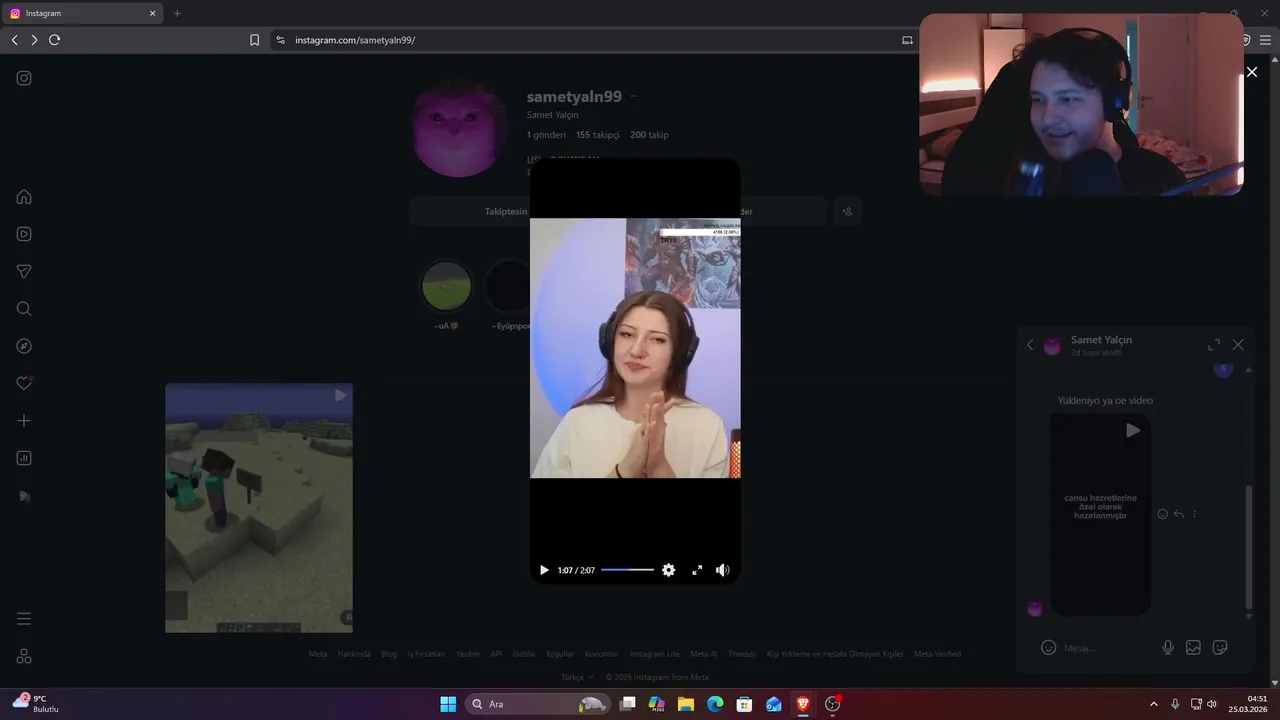Click the Takiptesin following button
The image size is (1280, 720).
click(x=506, y=212)
